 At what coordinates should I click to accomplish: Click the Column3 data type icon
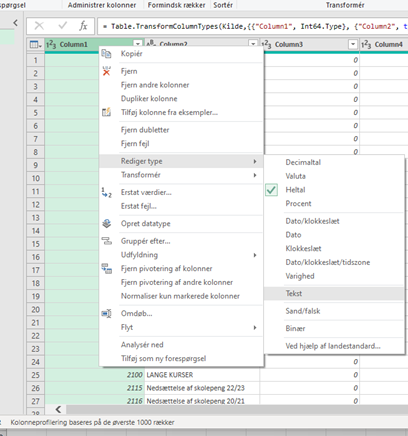(x=266, y=44)
